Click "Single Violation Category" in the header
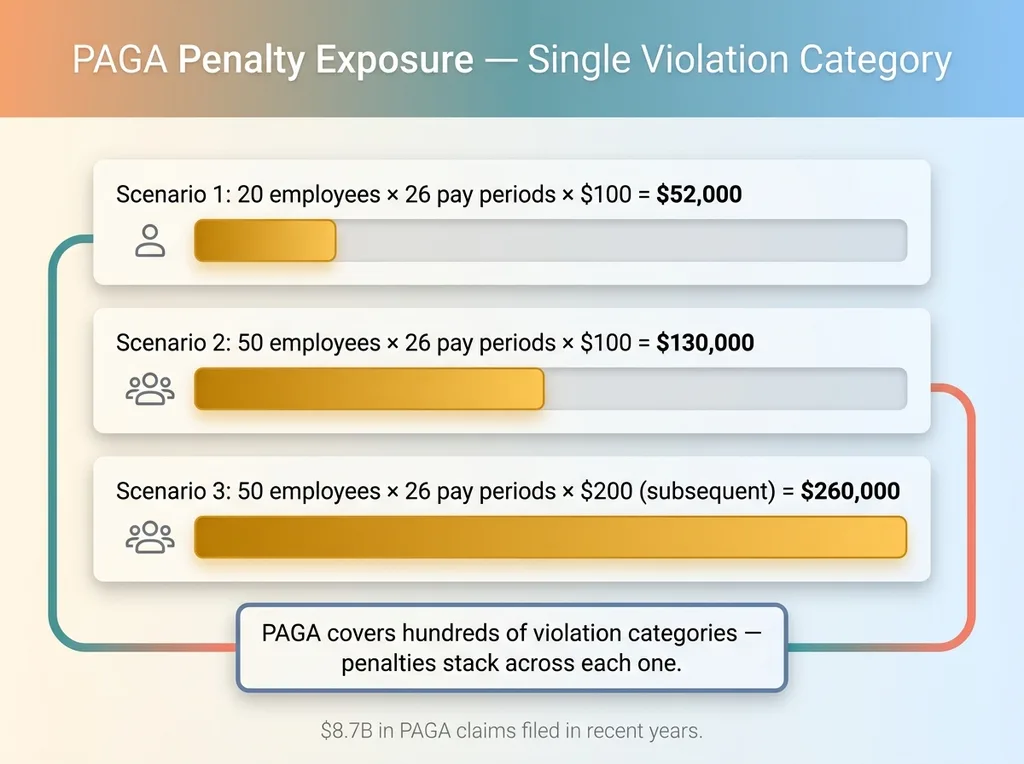1024x764 pixels. (739, 61)
